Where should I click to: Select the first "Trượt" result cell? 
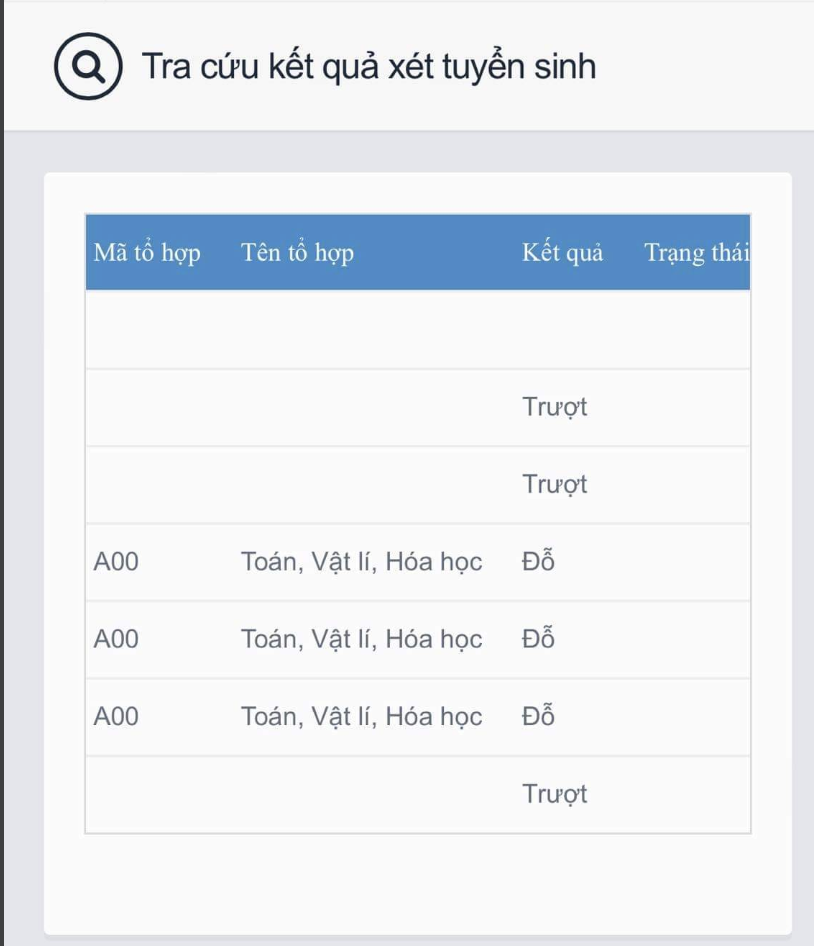click(554, 406)
